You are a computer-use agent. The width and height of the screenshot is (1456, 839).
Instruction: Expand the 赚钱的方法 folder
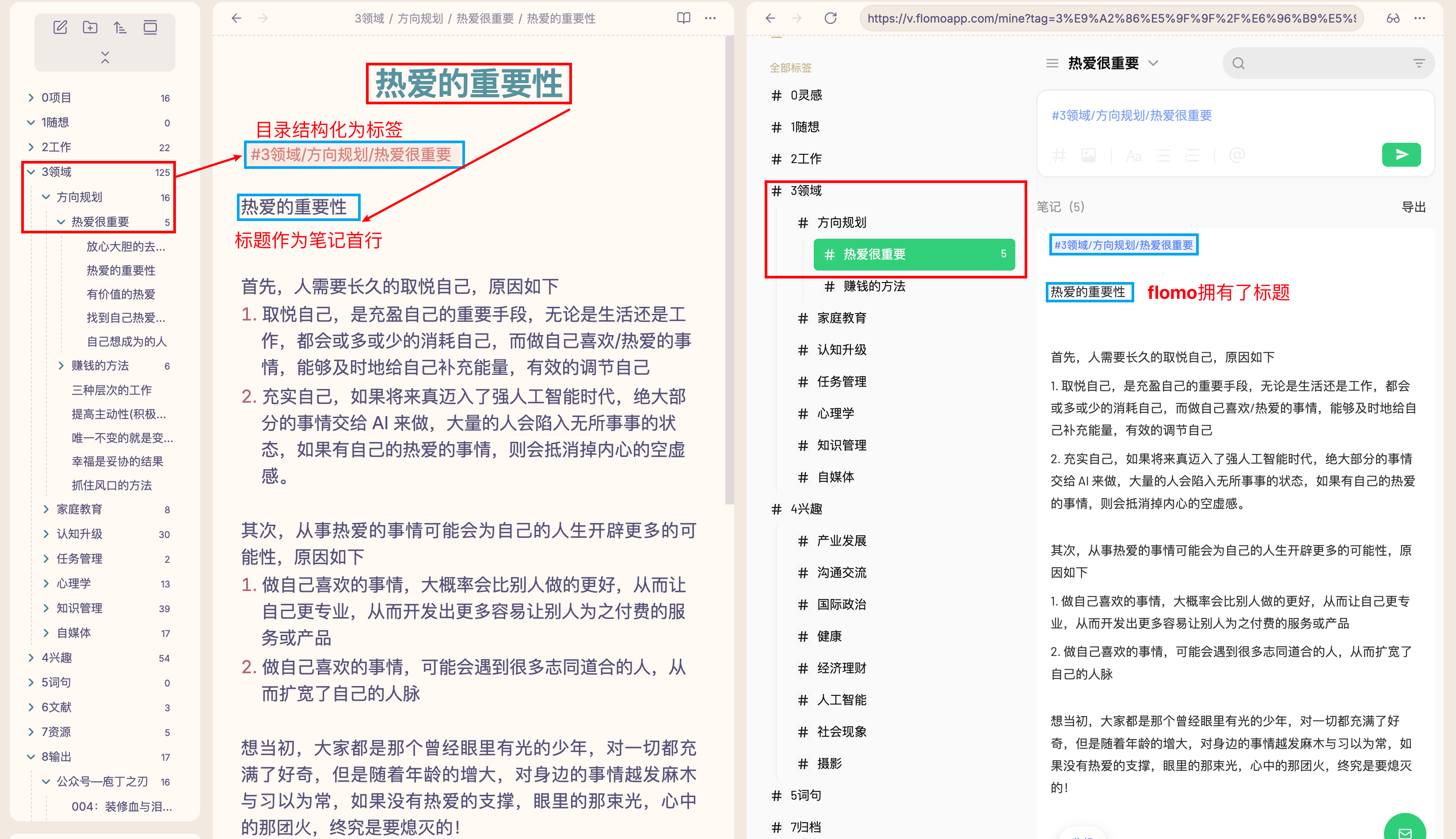tap(61, 365)
